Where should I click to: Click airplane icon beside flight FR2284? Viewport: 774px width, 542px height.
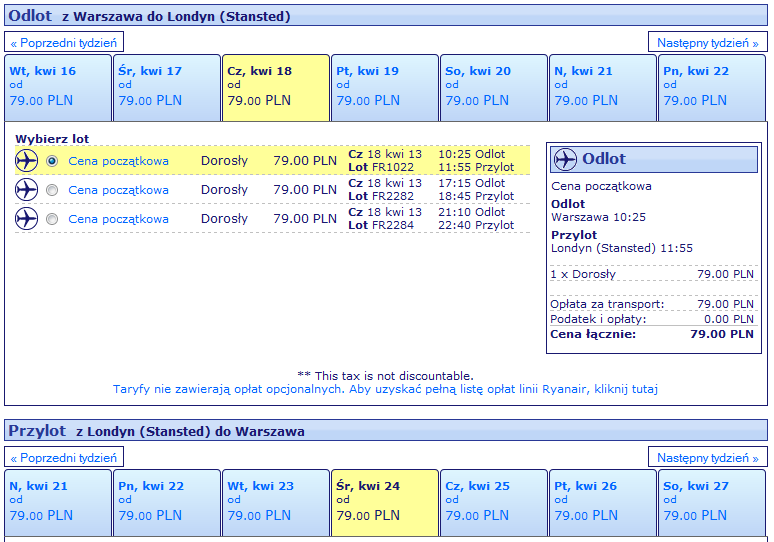(27, 219)
